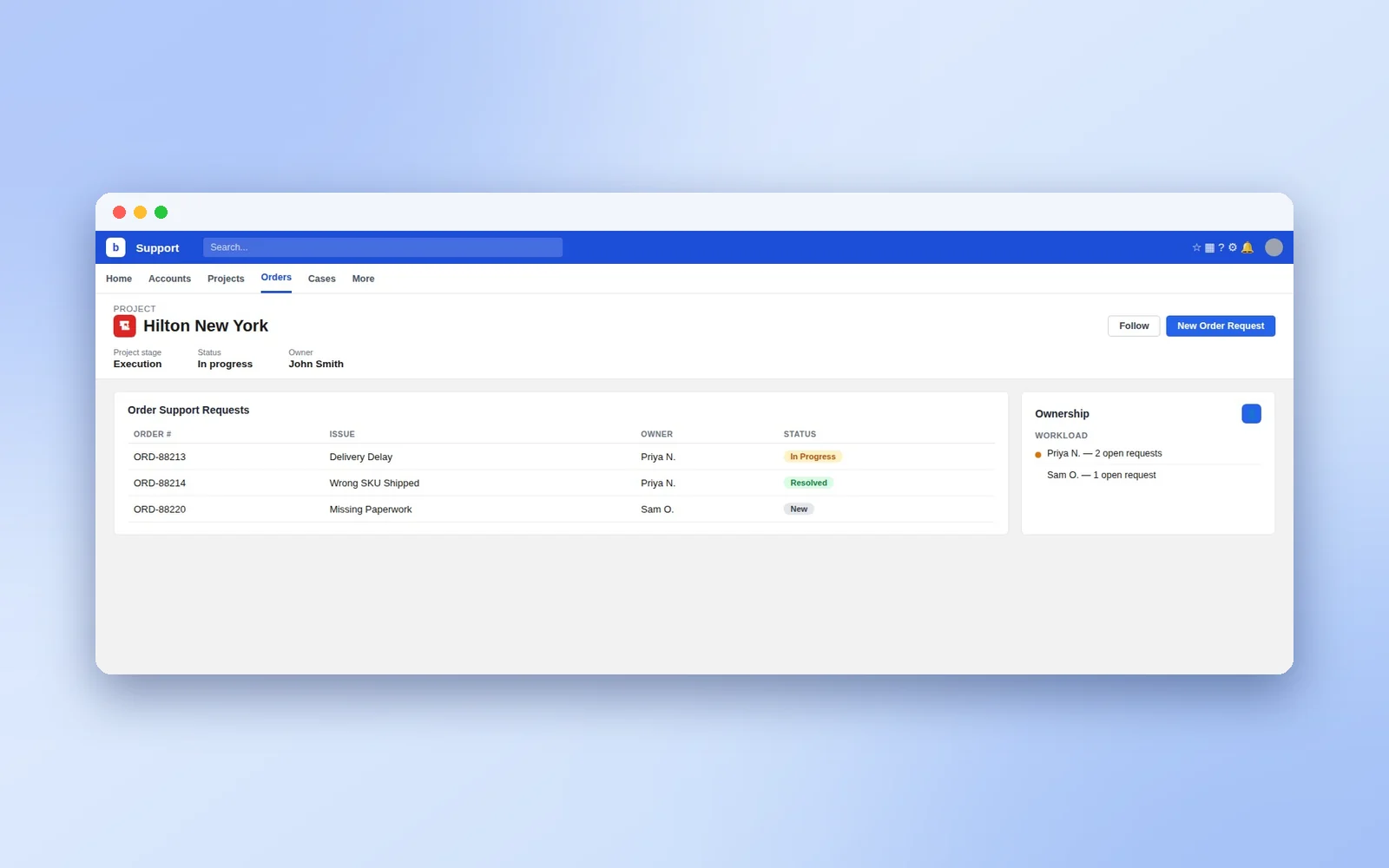Switch to the Accounts tab
Viewport: 1389px width, 868px height.
tap(169, 279)
